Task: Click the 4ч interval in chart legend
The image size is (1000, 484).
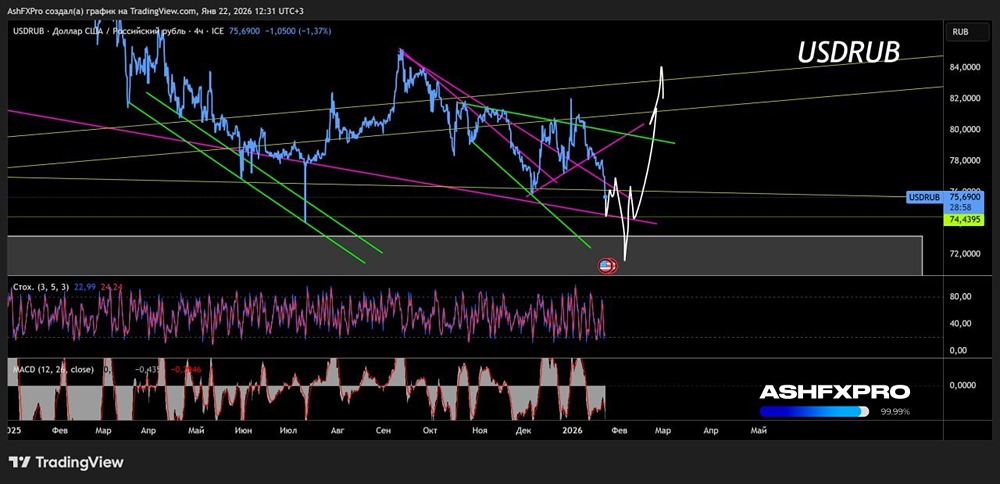Action: click(201, 31)
